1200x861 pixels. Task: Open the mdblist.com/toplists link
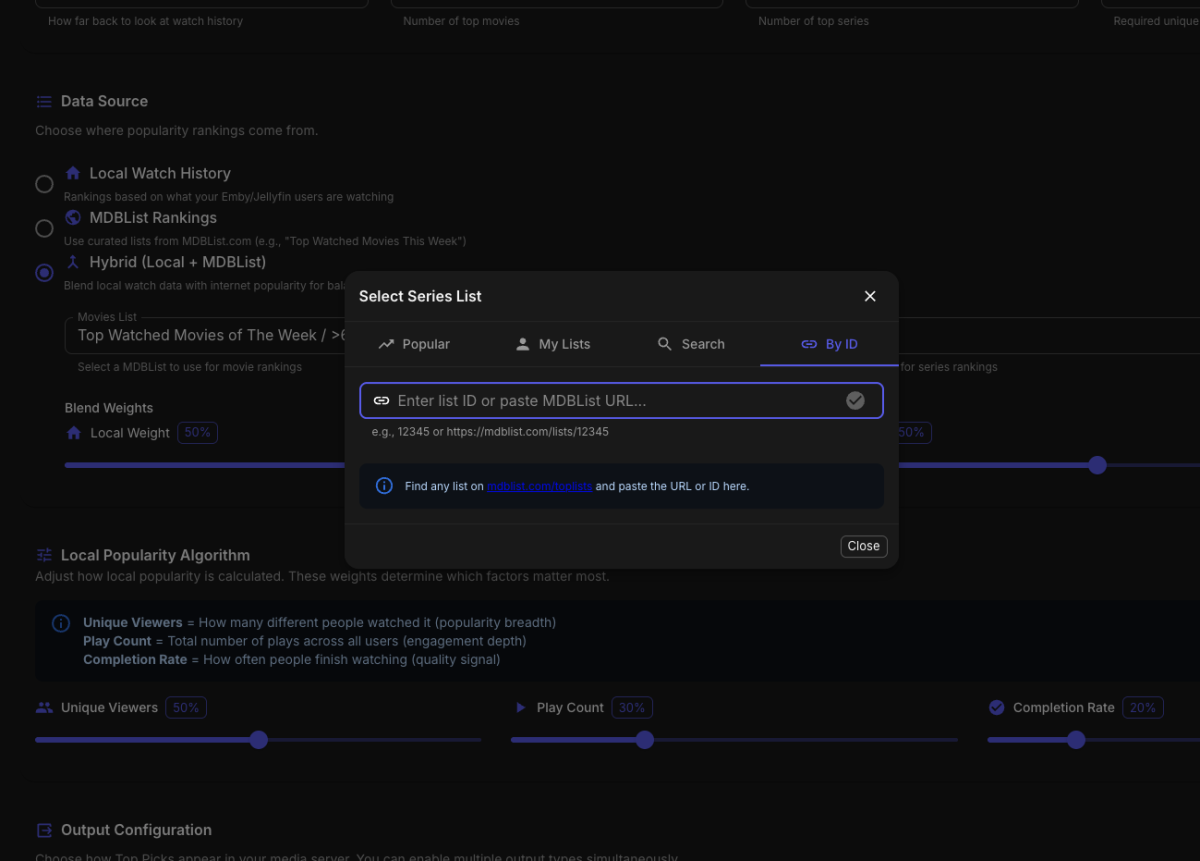point(539,486)
